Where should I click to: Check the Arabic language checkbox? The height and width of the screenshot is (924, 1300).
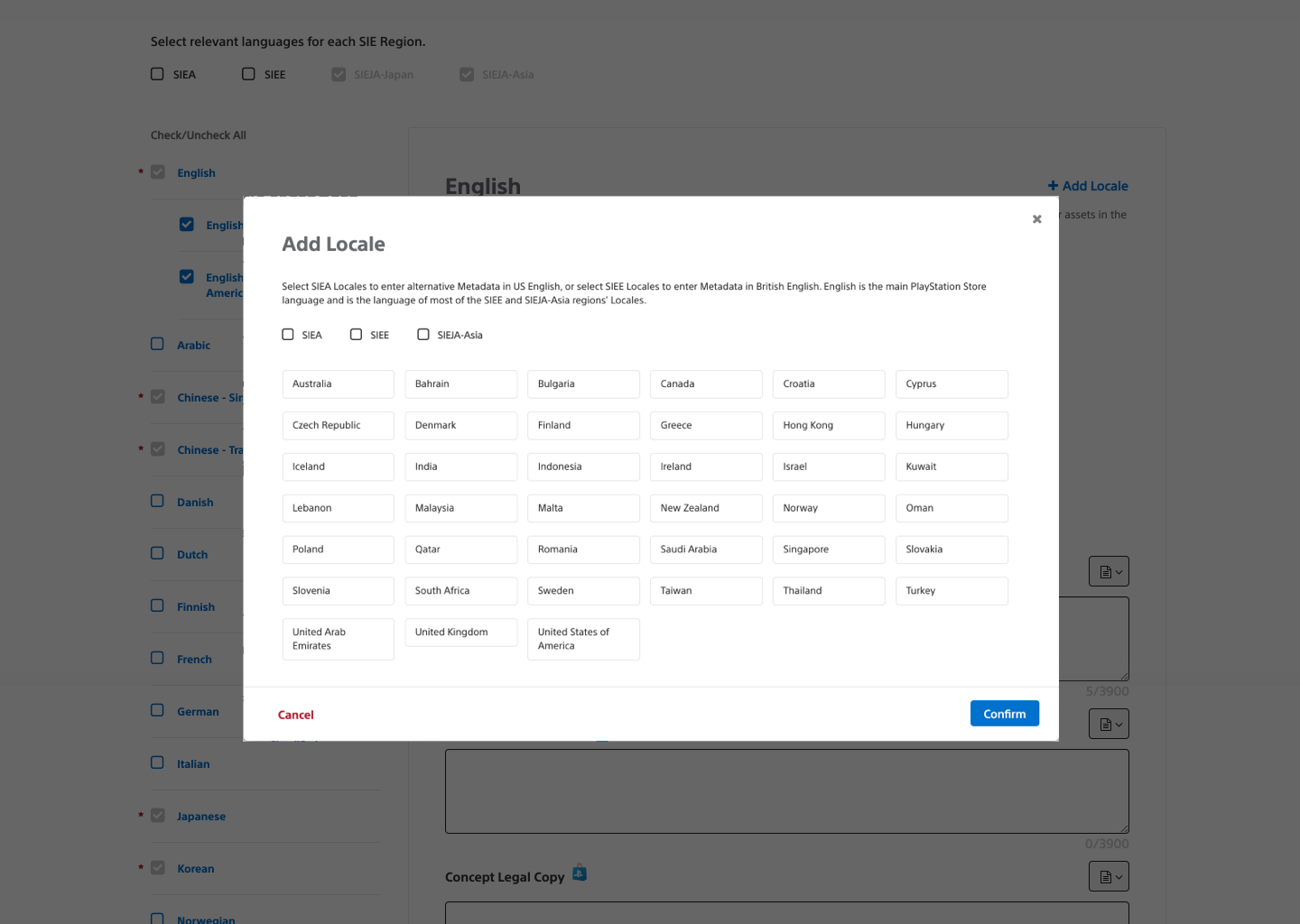[157, 344]
